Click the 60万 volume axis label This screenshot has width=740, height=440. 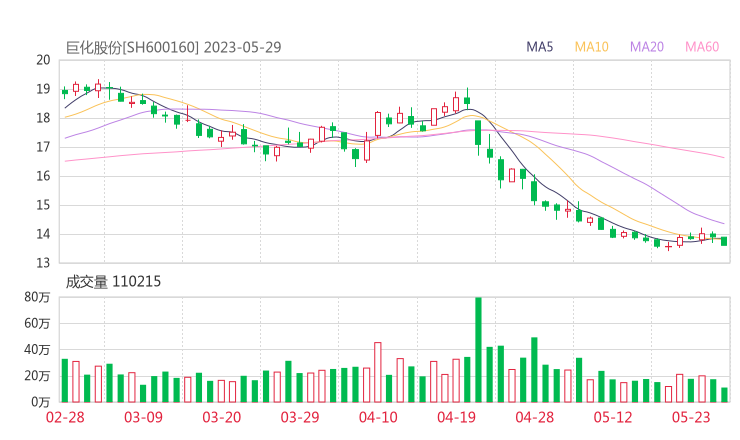pyautogui.click(x=37, y=323)
